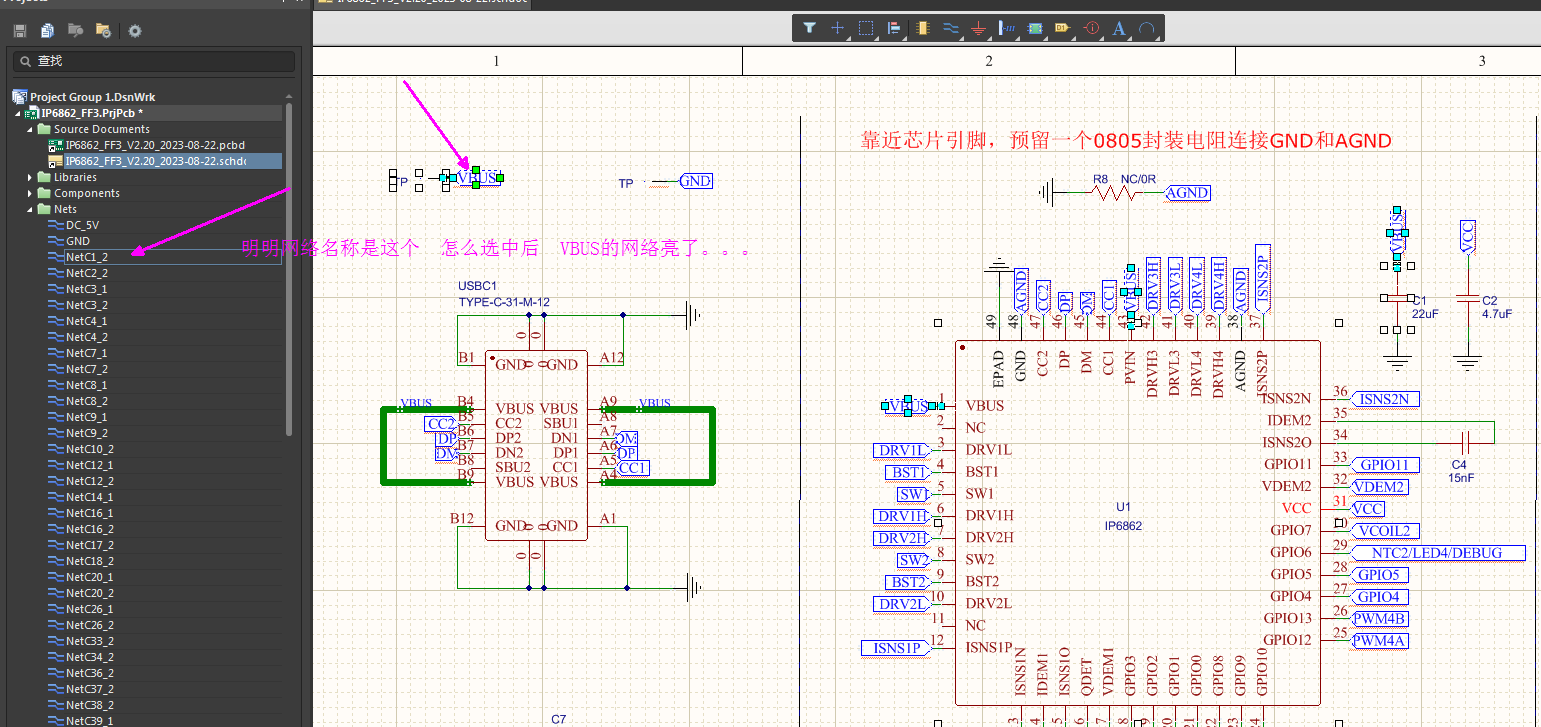Viewport: 1541px width, 727px height.
Task: Select net NetC3_1
Action: click(x=87, y=289)
